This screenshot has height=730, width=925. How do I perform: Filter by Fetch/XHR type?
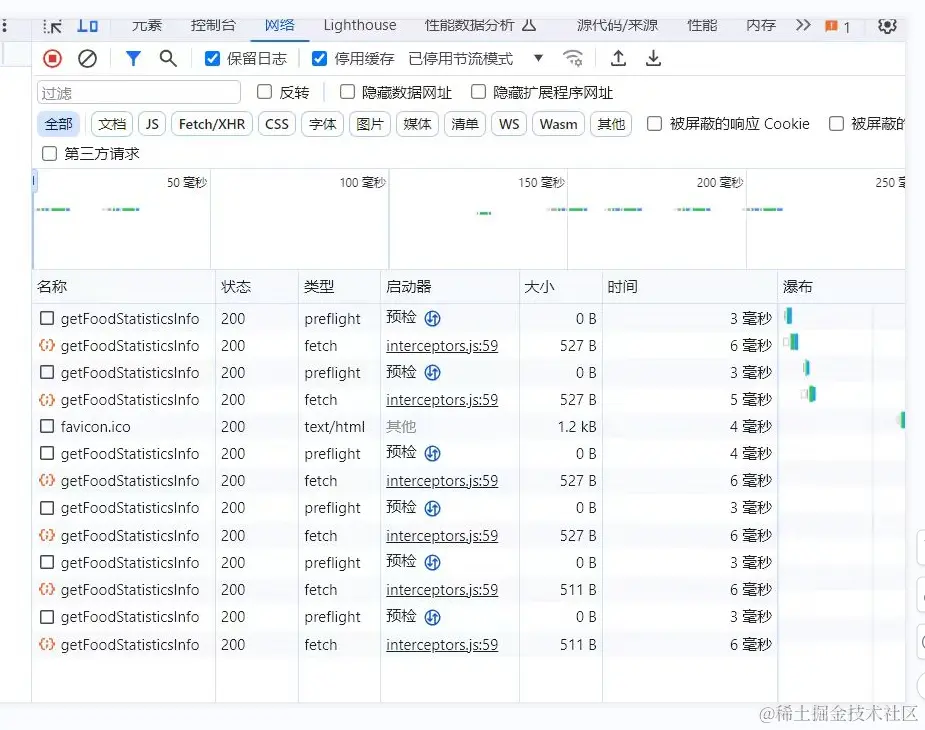point(212,125)
